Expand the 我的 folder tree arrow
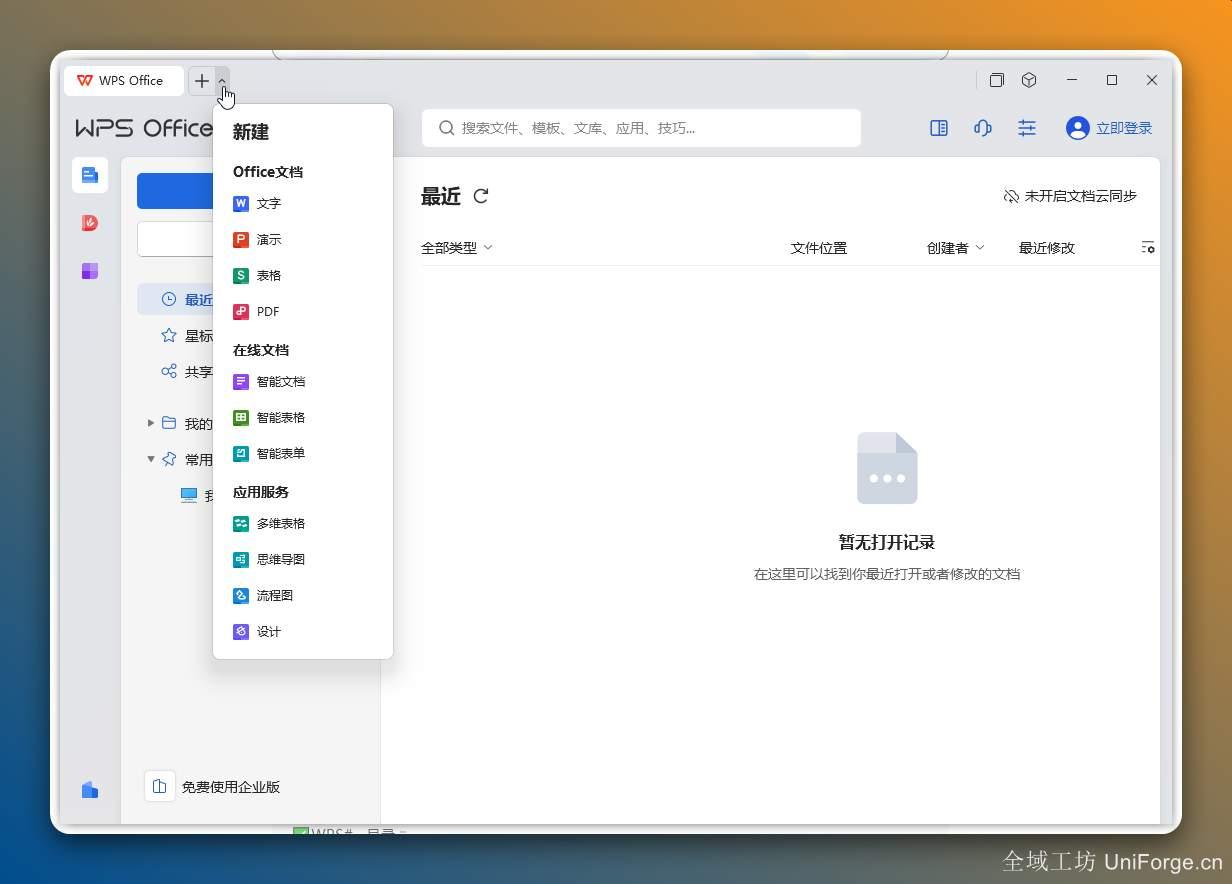This screenshot has height=884, width=1232. coord(151,423)
